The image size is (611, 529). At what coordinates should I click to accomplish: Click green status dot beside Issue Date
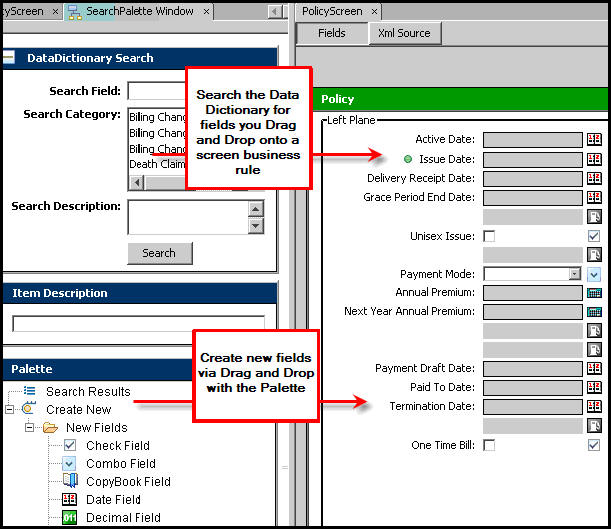tap(408, 159)
